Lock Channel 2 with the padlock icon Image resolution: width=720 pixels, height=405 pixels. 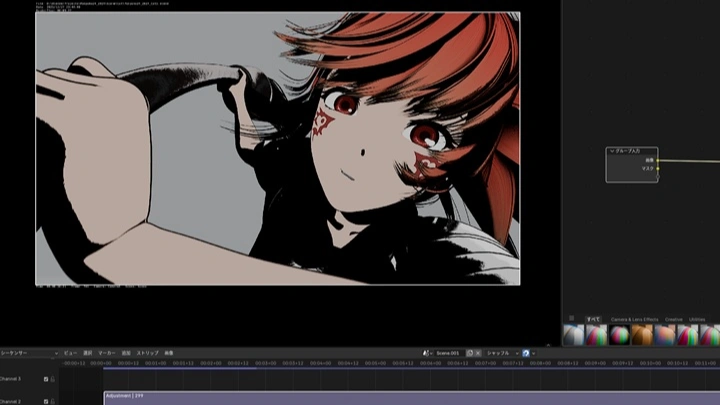[x=52, y=401]
